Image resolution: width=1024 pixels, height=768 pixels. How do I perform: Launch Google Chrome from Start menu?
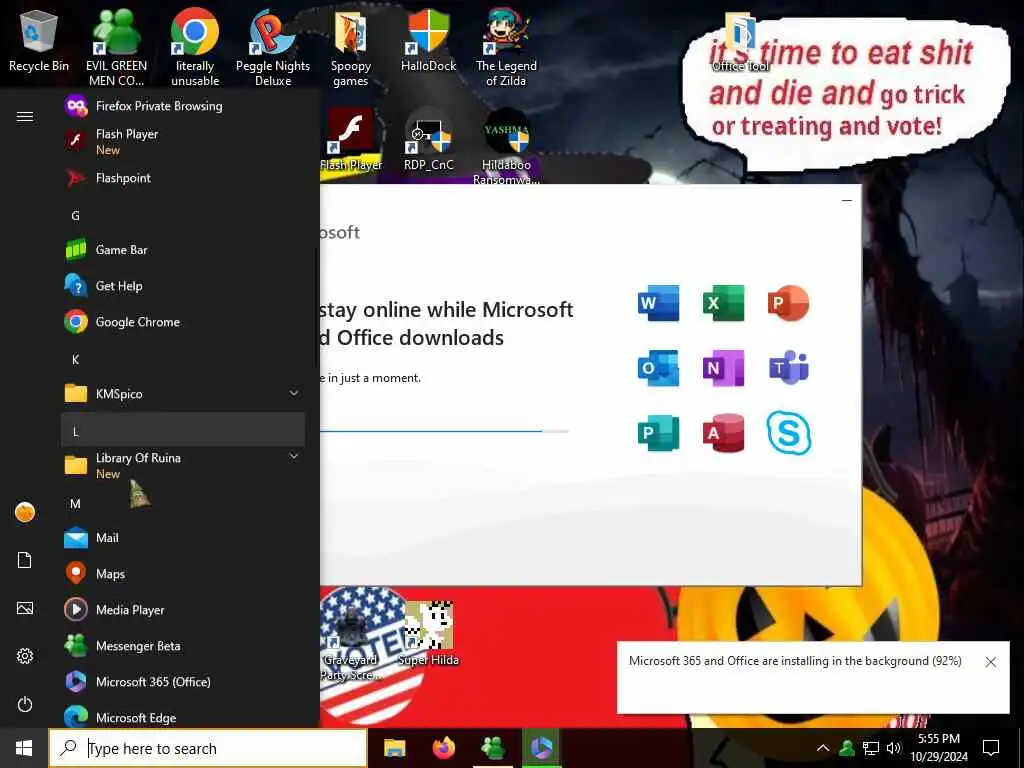[x=183, y=321]
